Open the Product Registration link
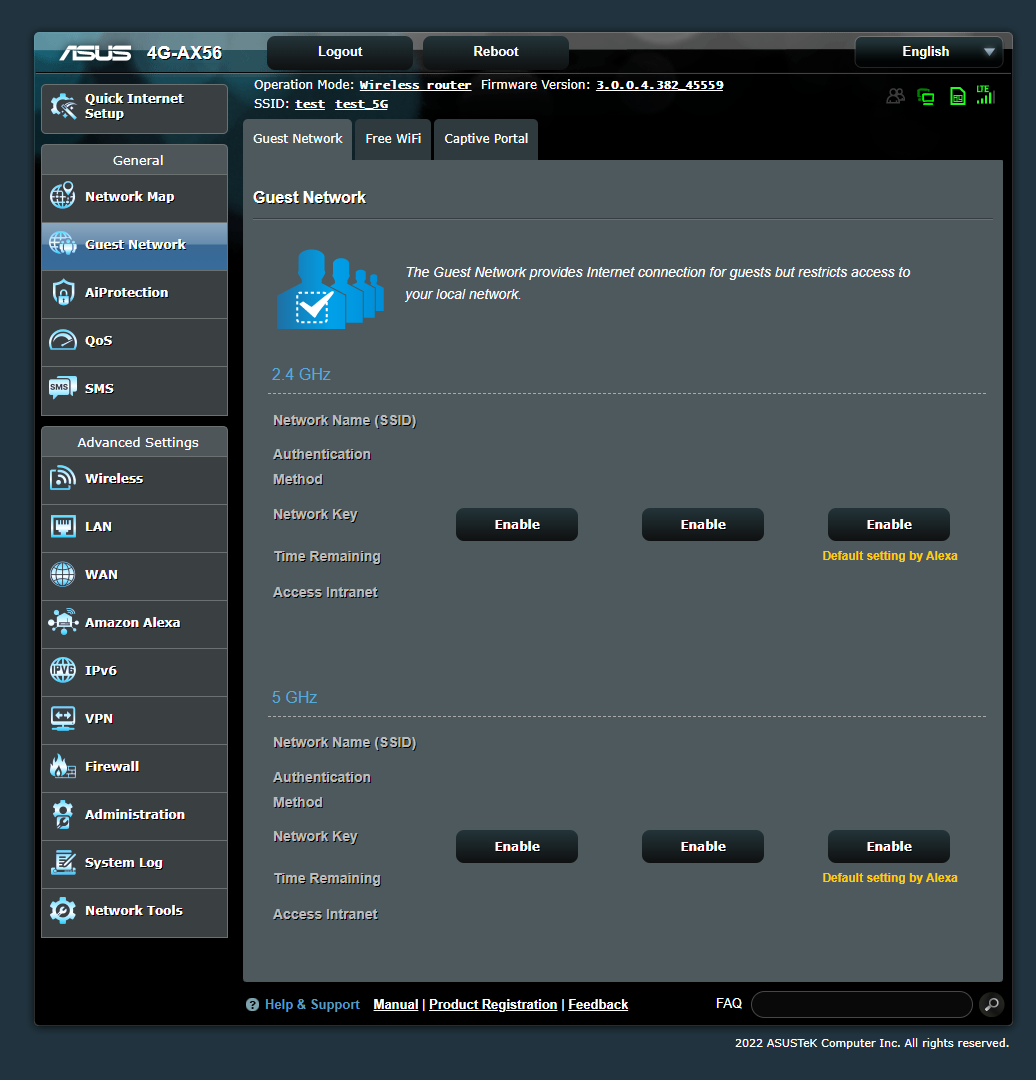 pyautogui.click(x=493, y=1004)
